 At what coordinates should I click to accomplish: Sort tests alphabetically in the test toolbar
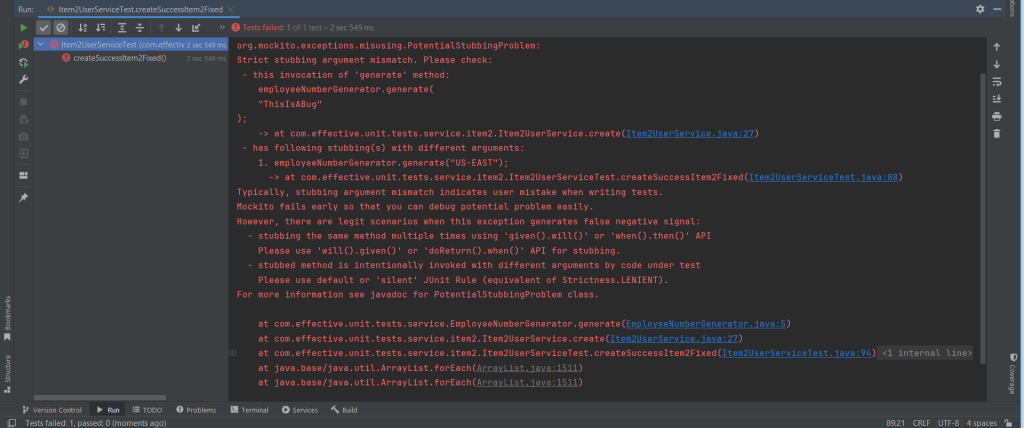coord(82,28)
